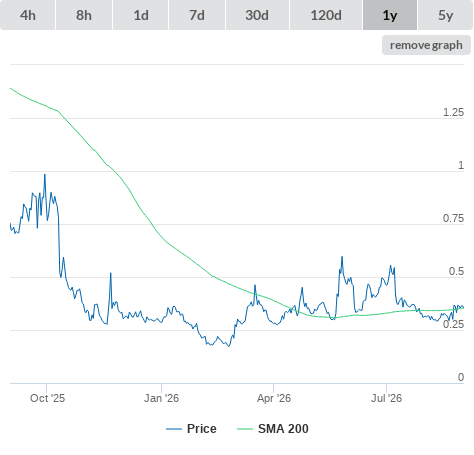Click the 1.25 y-axis value label
The width and height of the screenshot is (474, 455).
453,112
